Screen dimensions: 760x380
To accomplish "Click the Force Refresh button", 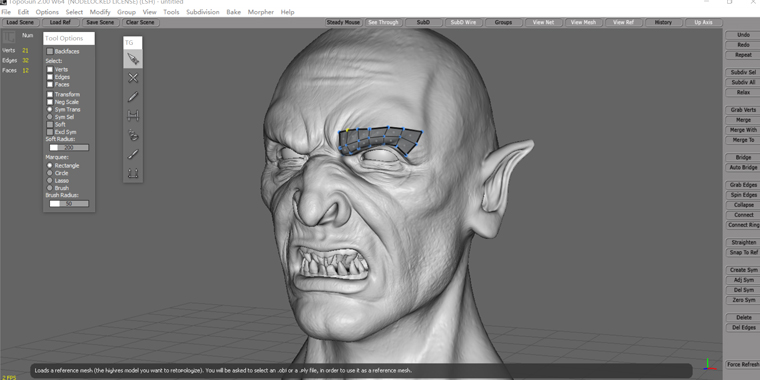I will click(x=743, y=364).
